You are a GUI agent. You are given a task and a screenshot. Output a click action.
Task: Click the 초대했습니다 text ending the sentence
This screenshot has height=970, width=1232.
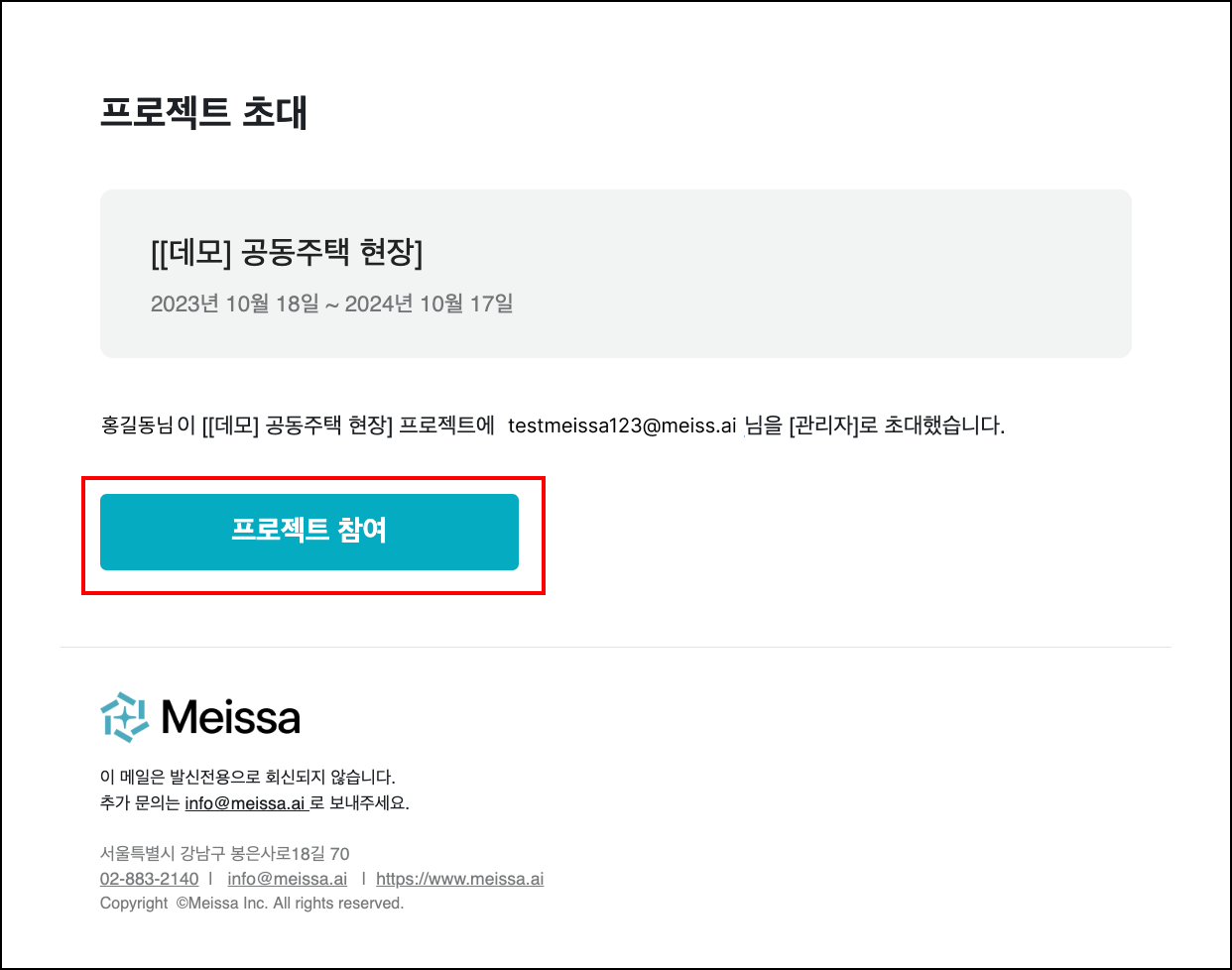click(943, 425)
